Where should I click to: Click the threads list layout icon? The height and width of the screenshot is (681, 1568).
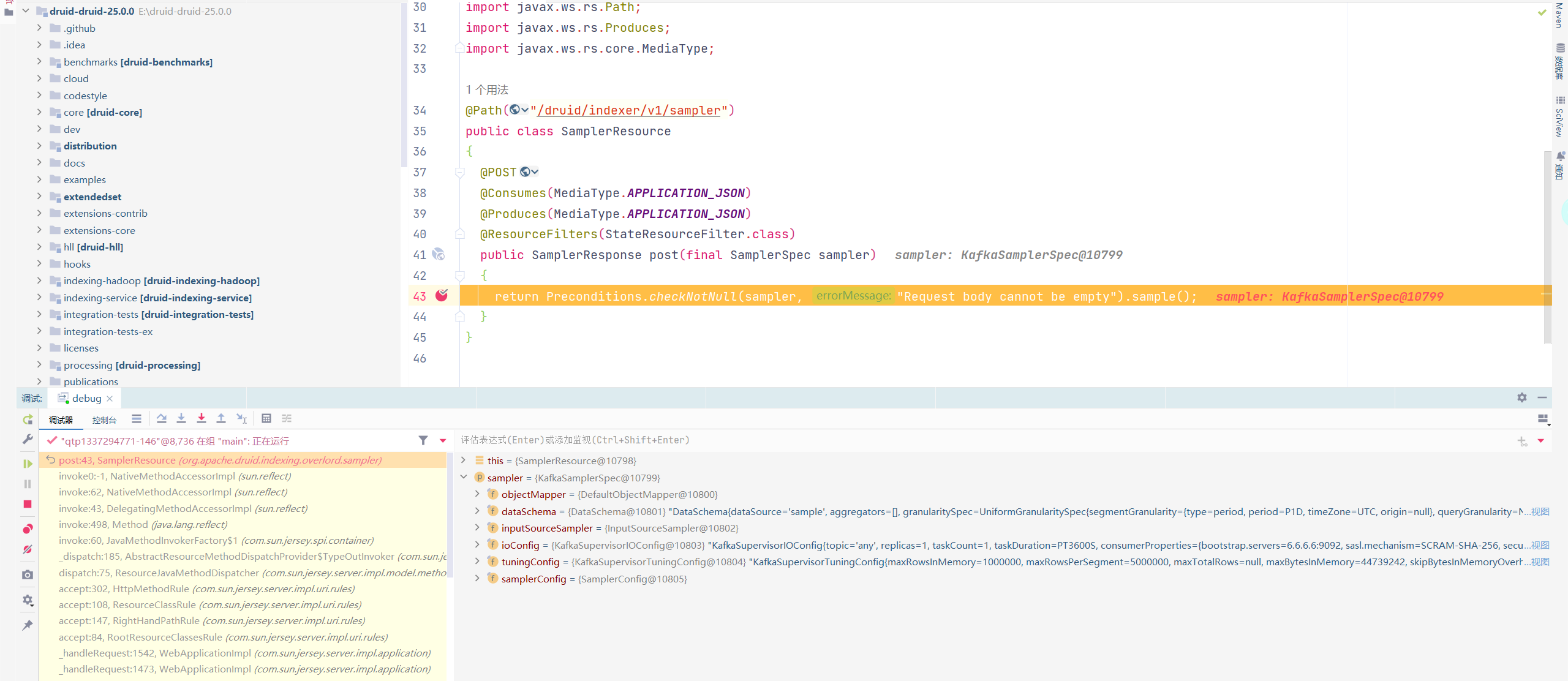tap(137, 419)
